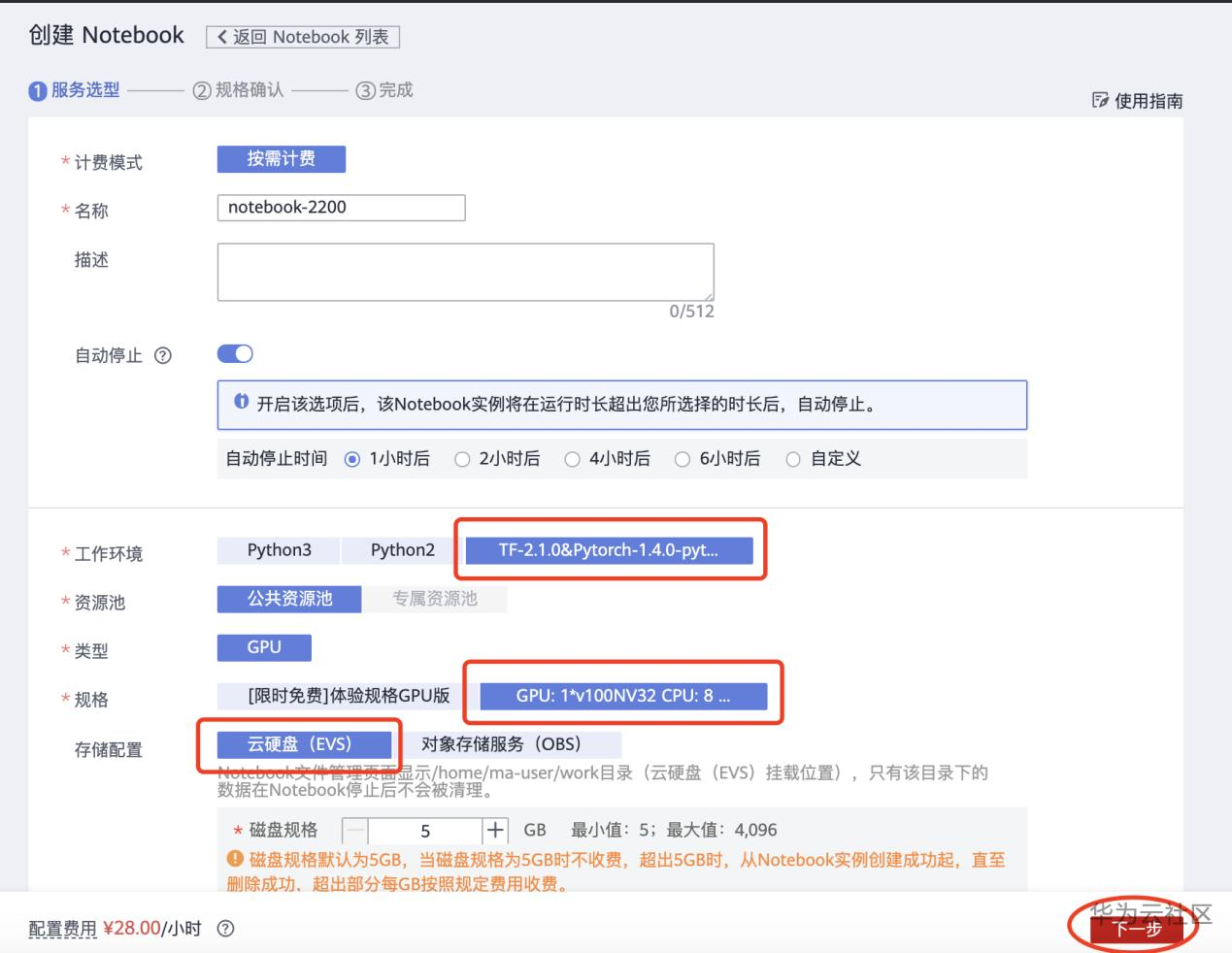Click the 完成 step indicator

coord(384,90)
